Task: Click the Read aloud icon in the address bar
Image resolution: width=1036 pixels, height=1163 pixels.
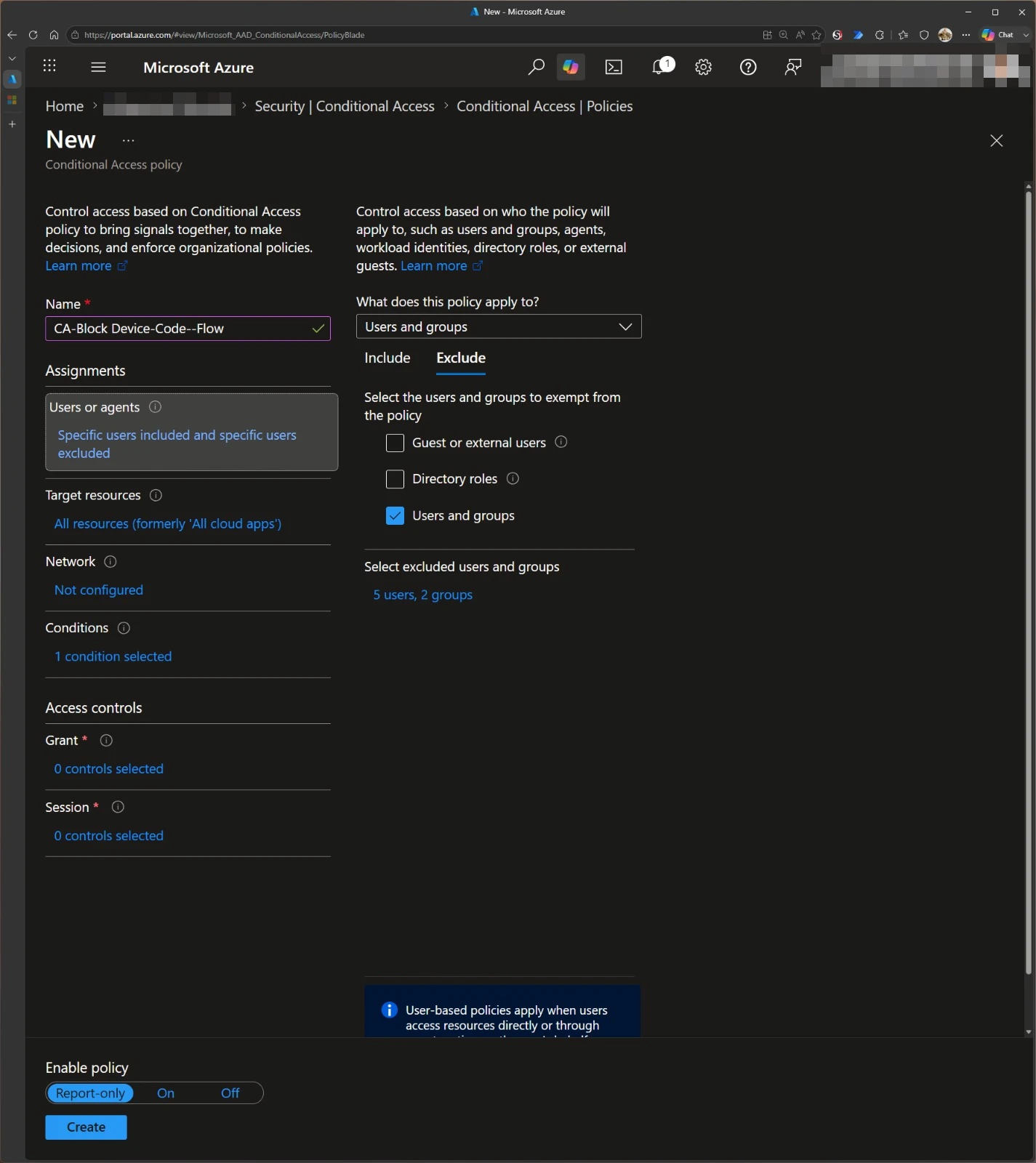Action: [x=800, y=35]
